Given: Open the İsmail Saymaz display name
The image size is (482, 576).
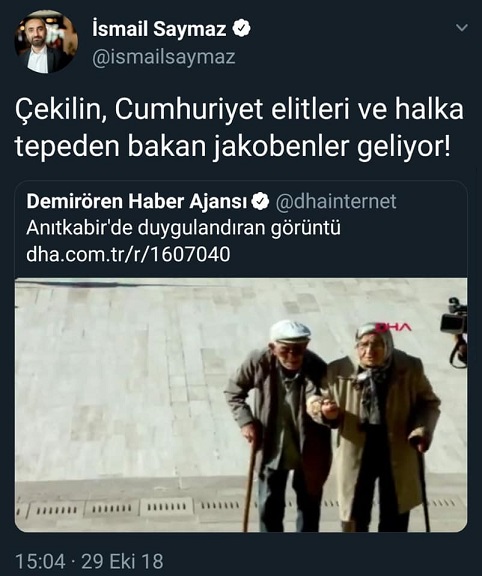Looking at the screenshot, I should pos(159,29).
